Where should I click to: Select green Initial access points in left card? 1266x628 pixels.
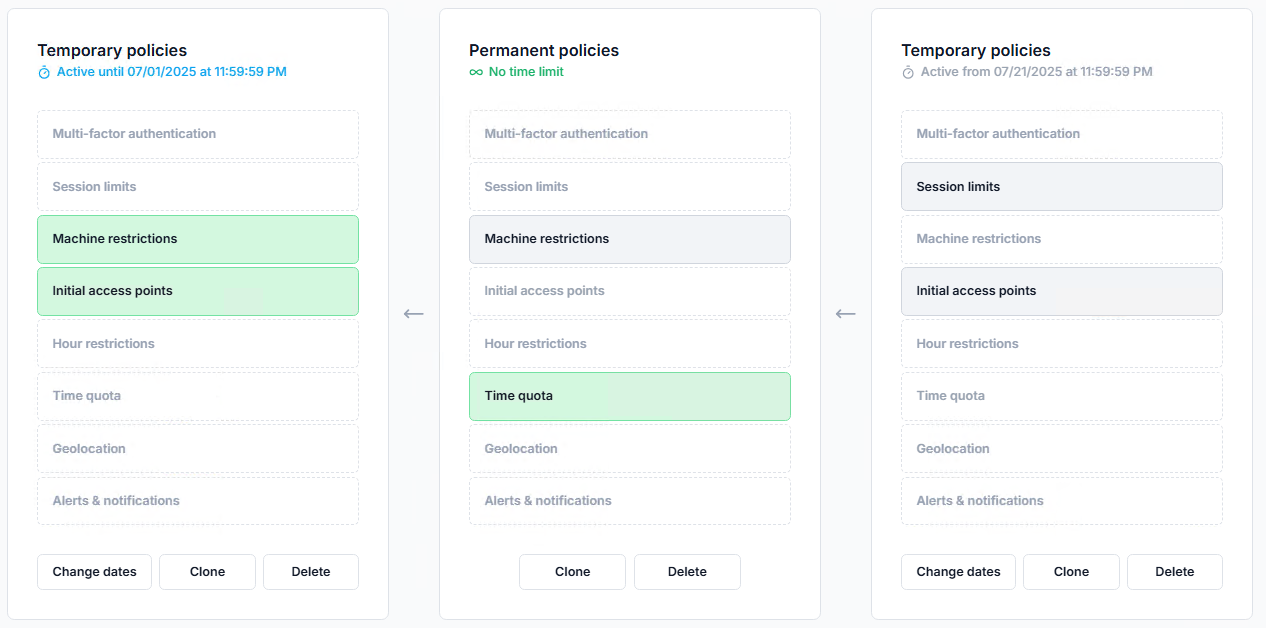[x=198, y=291]
